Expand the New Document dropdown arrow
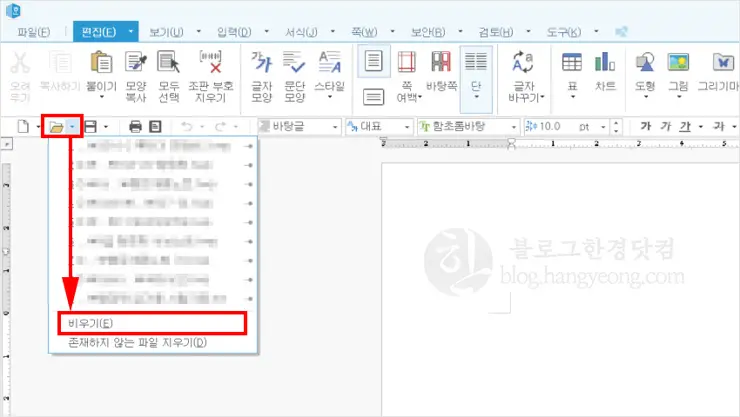 [x=38, y=127]
